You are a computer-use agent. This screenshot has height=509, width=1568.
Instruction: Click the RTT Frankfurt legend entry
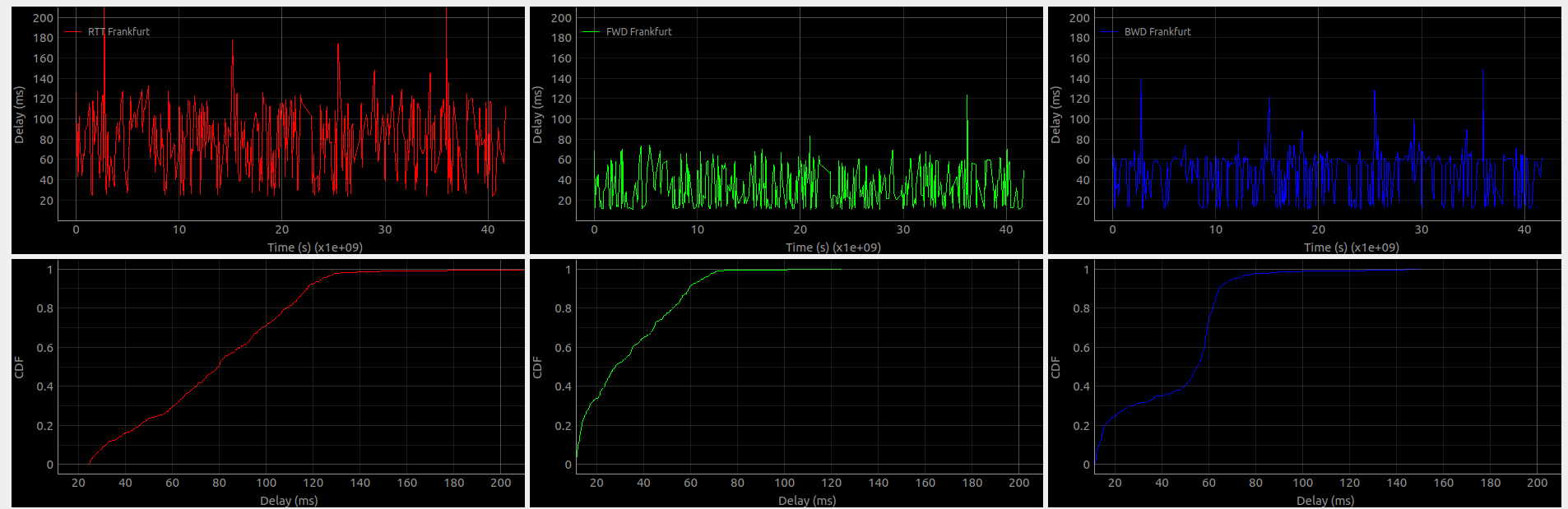pyautogui.click(x=108, y=32)
